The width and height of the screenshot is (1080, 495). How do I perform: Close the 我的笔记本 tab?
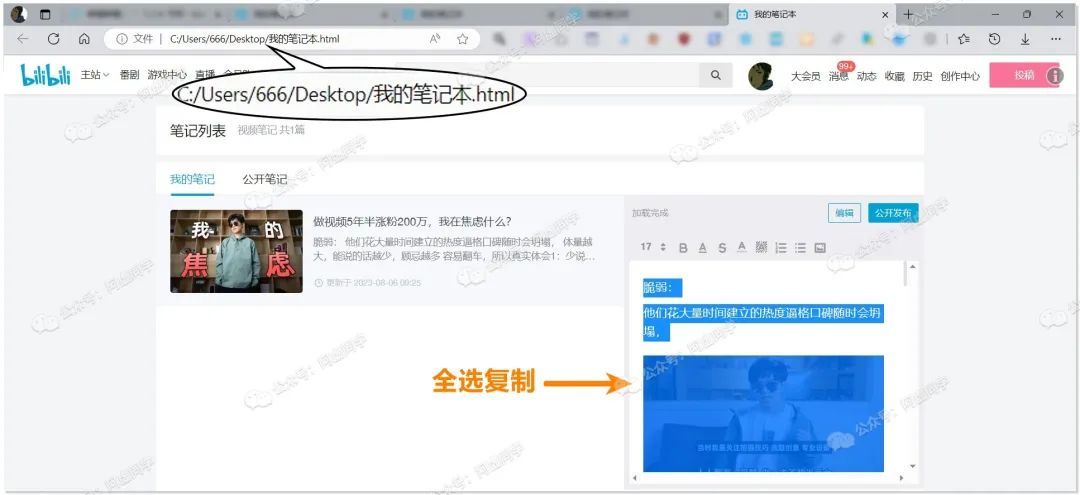pyautogui.click(x=885, y=14)
